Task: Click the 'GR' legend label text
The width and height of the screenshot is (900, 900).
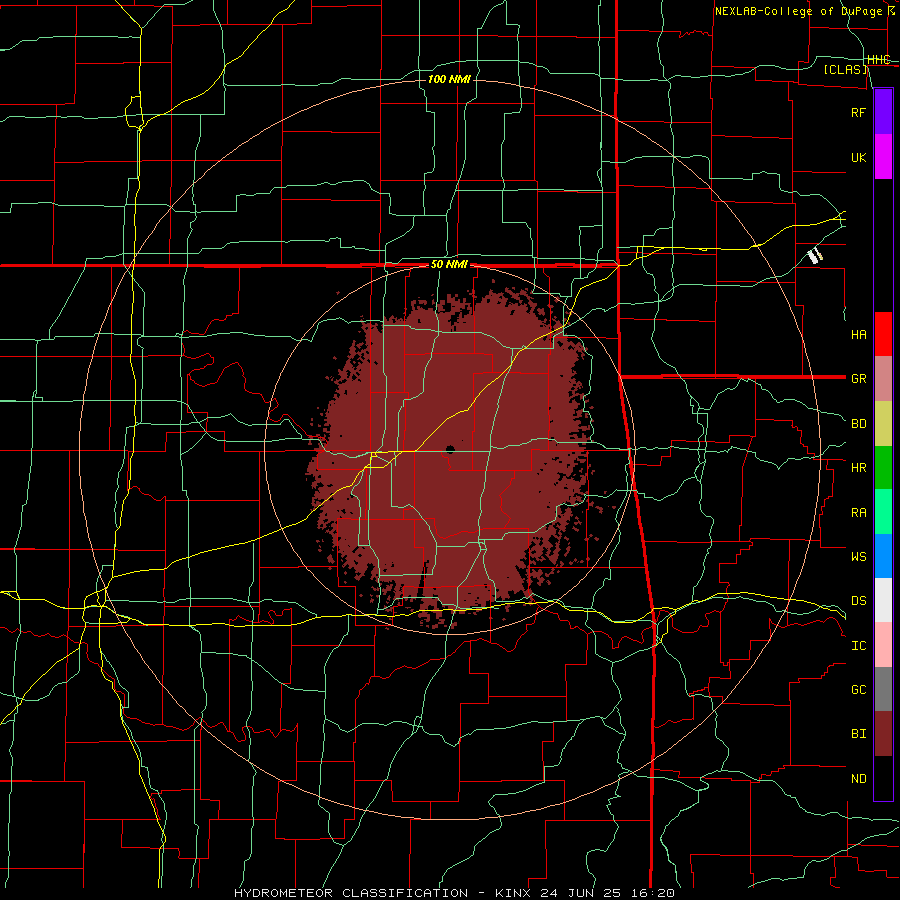Action: [x=858, y=379]
